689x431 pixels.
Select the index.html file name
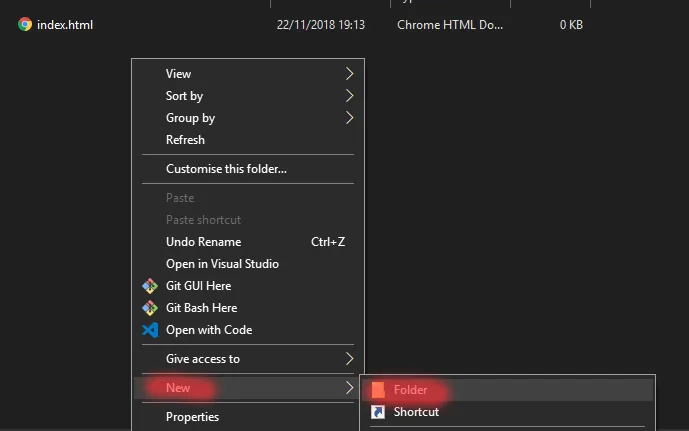pos(65,25)
